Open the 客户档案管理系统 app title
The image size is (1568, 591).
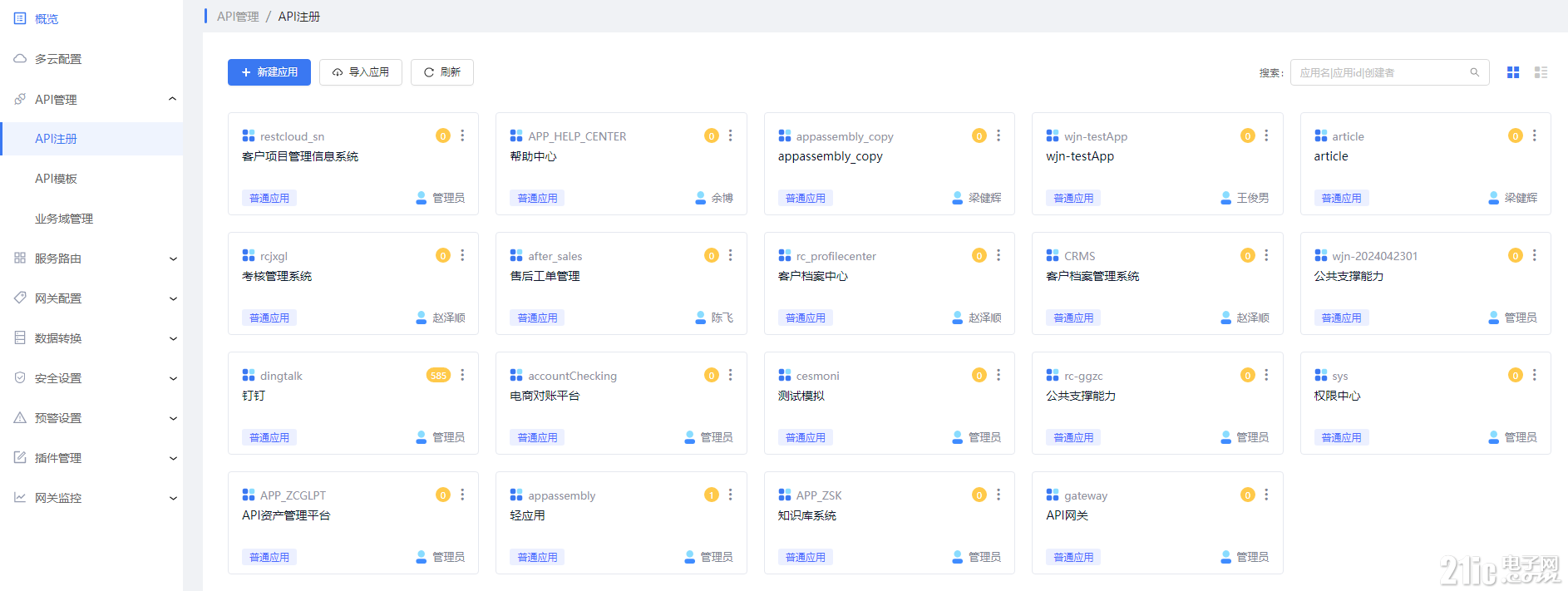[x=1092, y=276]
